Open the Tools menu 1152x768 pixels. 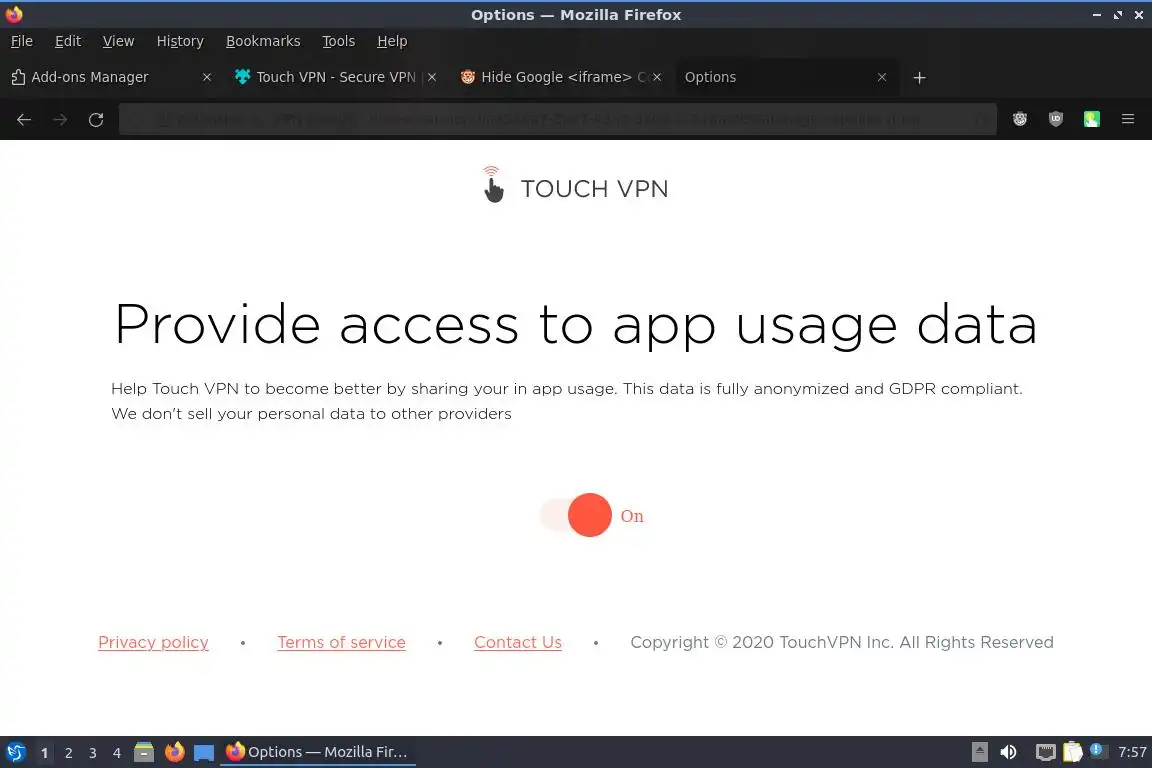click(339, 41)
